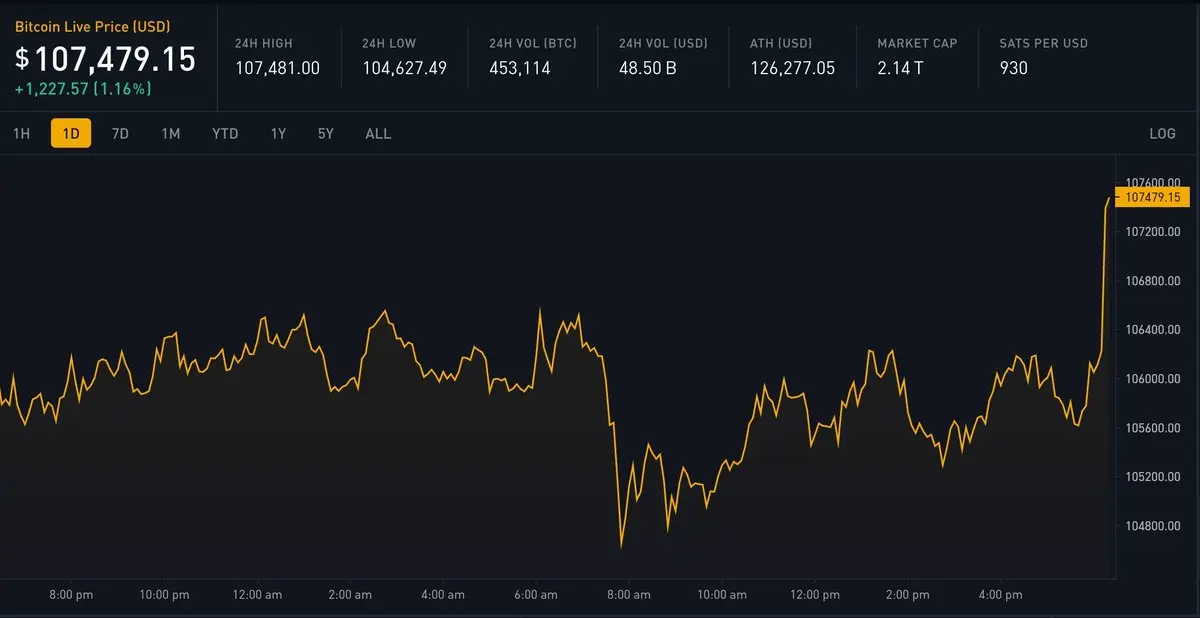Click the 10:00 am x-axis label
Image resolution: width=1200 pixels, height=618 pixels.
click(722, 594)
